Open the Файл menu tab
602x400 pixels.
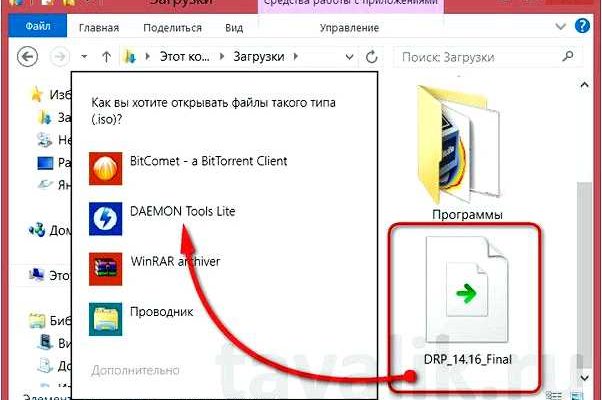pos(38,26)
